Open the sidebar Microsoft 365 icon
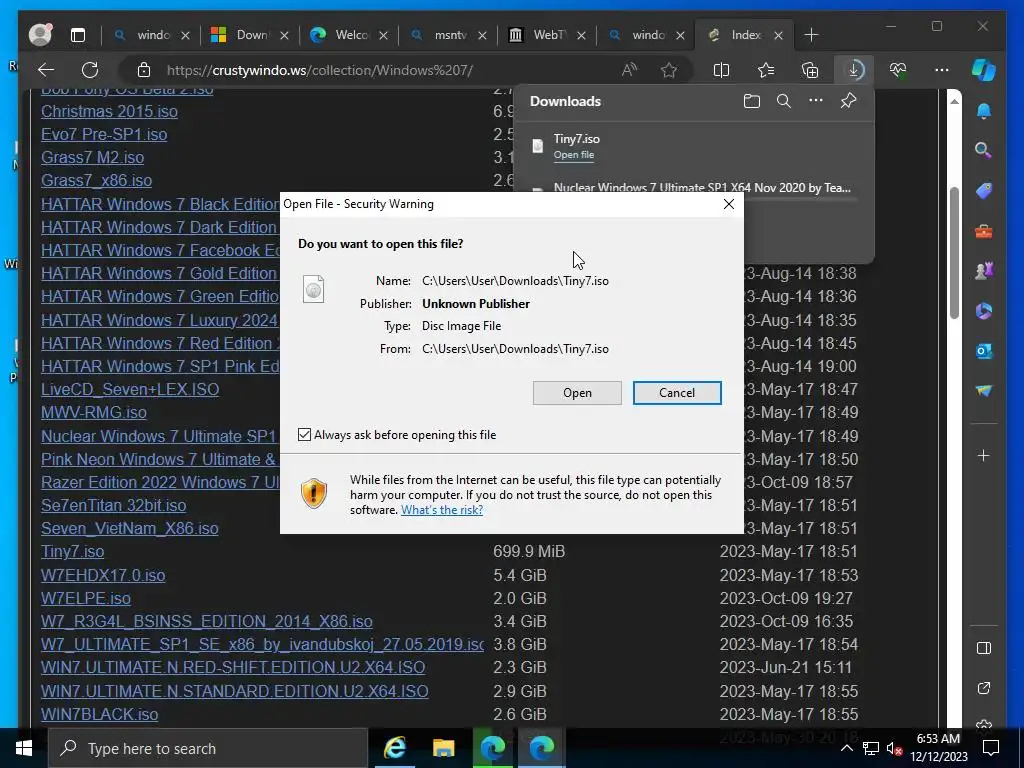This screenshot has width=1024, height=768. tap(984, 311)
